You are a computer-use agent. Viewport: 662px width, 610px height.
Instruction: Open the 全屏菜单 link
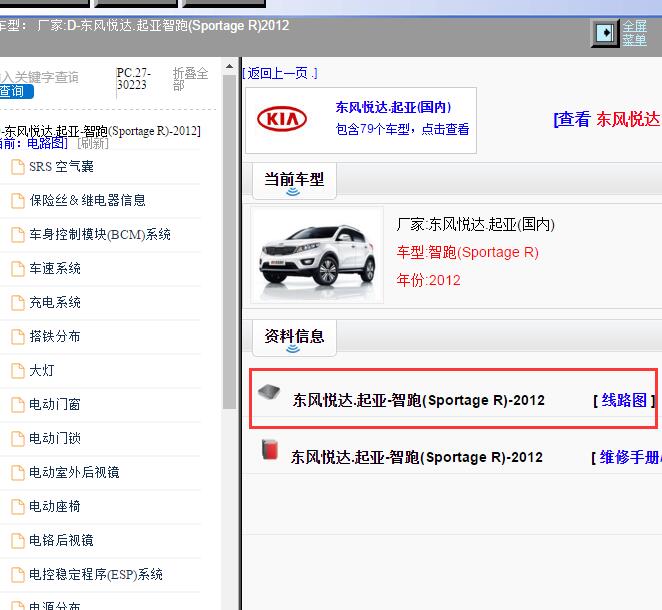tap(635, 33)
